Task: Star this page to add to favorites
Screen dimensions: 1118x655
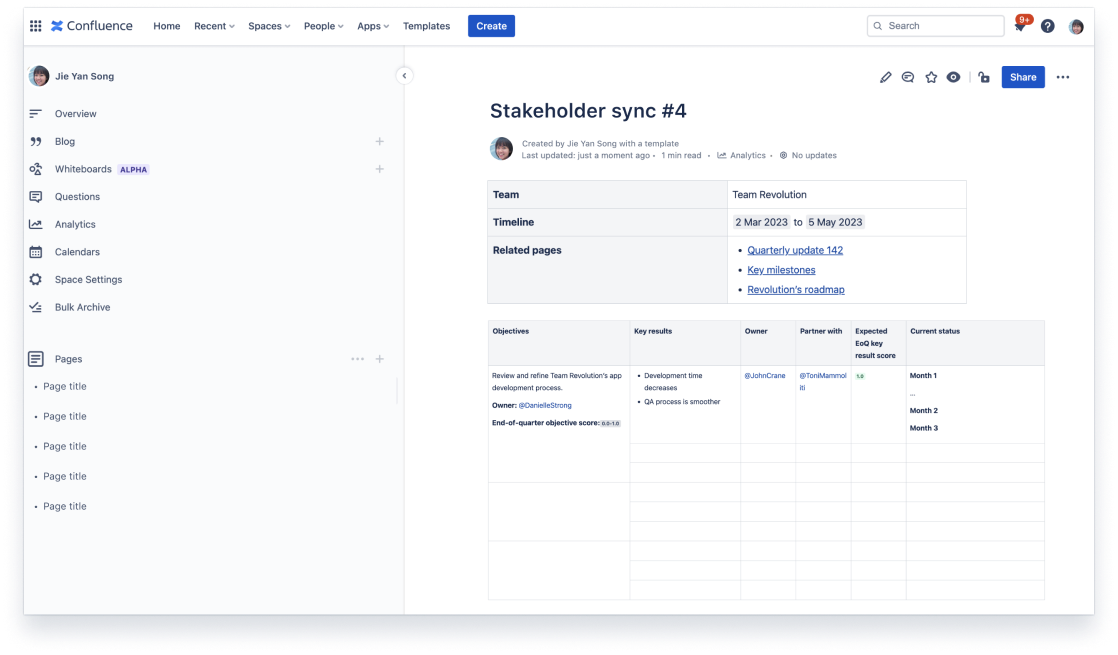Action: 931,77
